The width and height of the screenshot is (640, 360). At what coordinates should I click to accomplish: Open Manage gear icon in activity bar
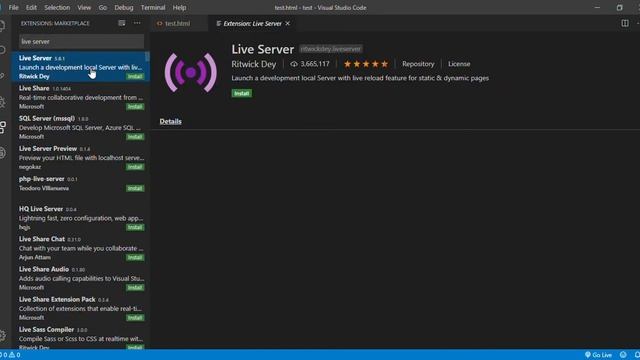[2, 336]
